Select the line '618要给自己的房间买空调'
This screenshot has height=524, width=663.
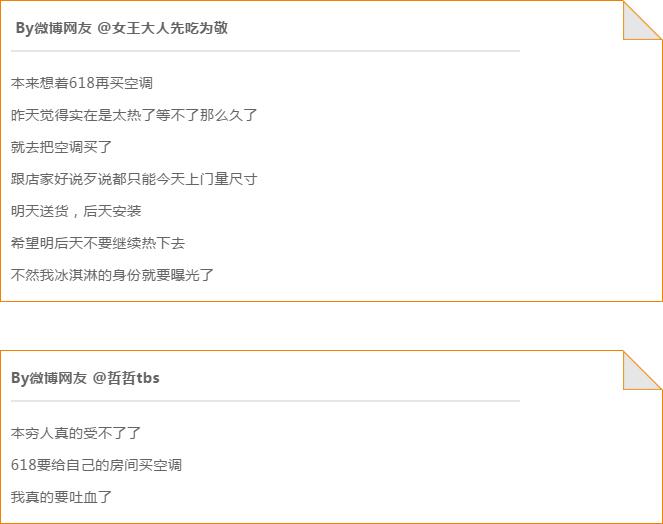pyautogui.click(x=96, y=465)
